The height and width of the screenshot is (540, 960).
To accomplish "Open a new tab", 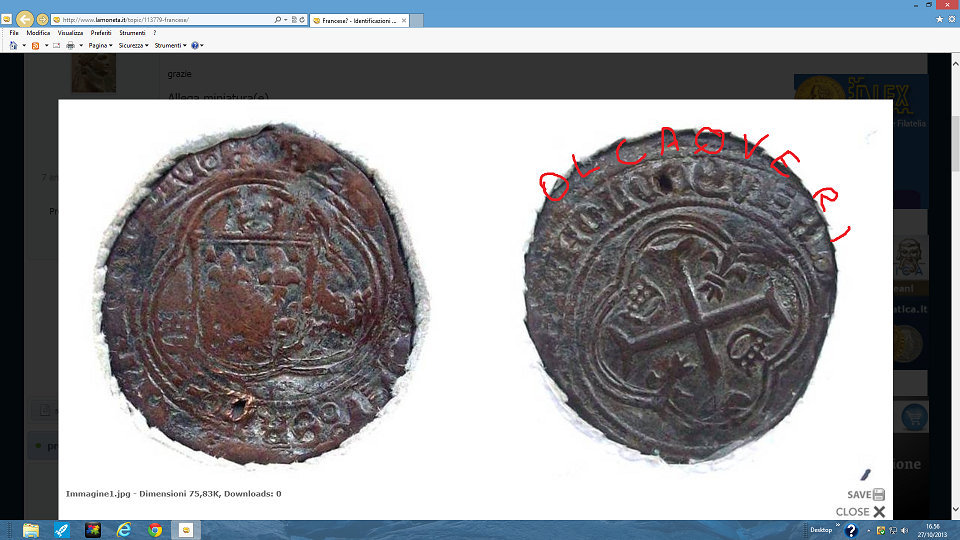I will click(416, 20).
